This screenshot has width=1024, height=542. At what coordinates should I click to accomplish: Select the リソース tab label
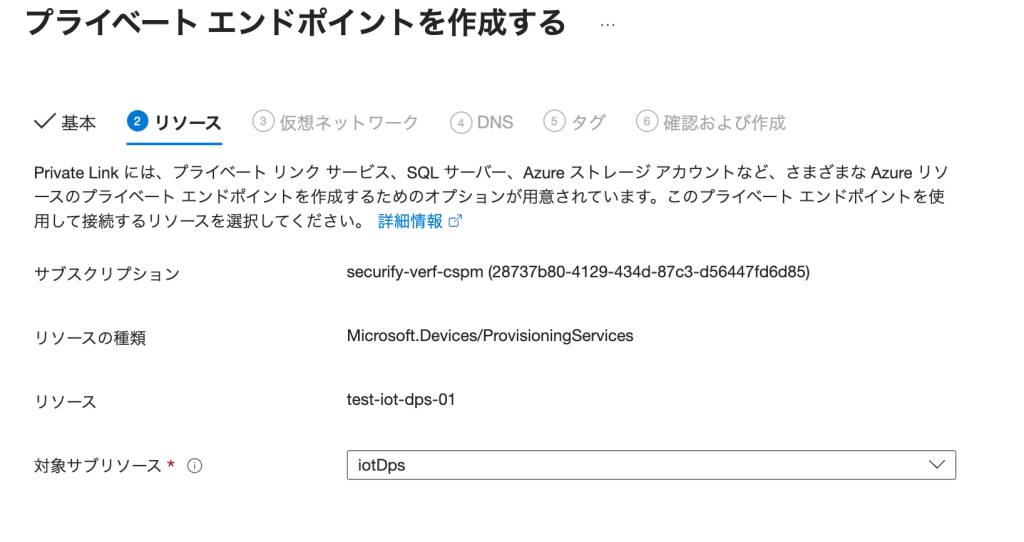click(188, 123)
